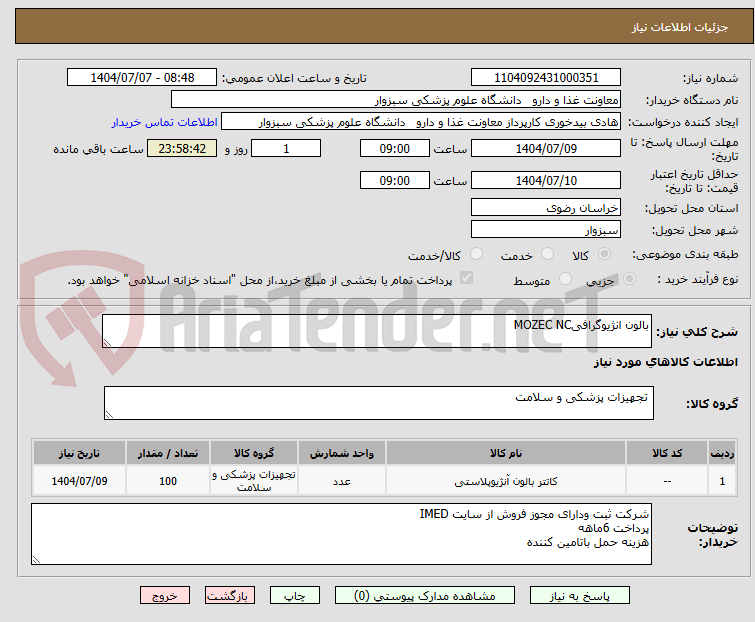The image size is (755, 622).
Task: Click the need date cell 1404/07/09
Action: click(x=79, y=481)
